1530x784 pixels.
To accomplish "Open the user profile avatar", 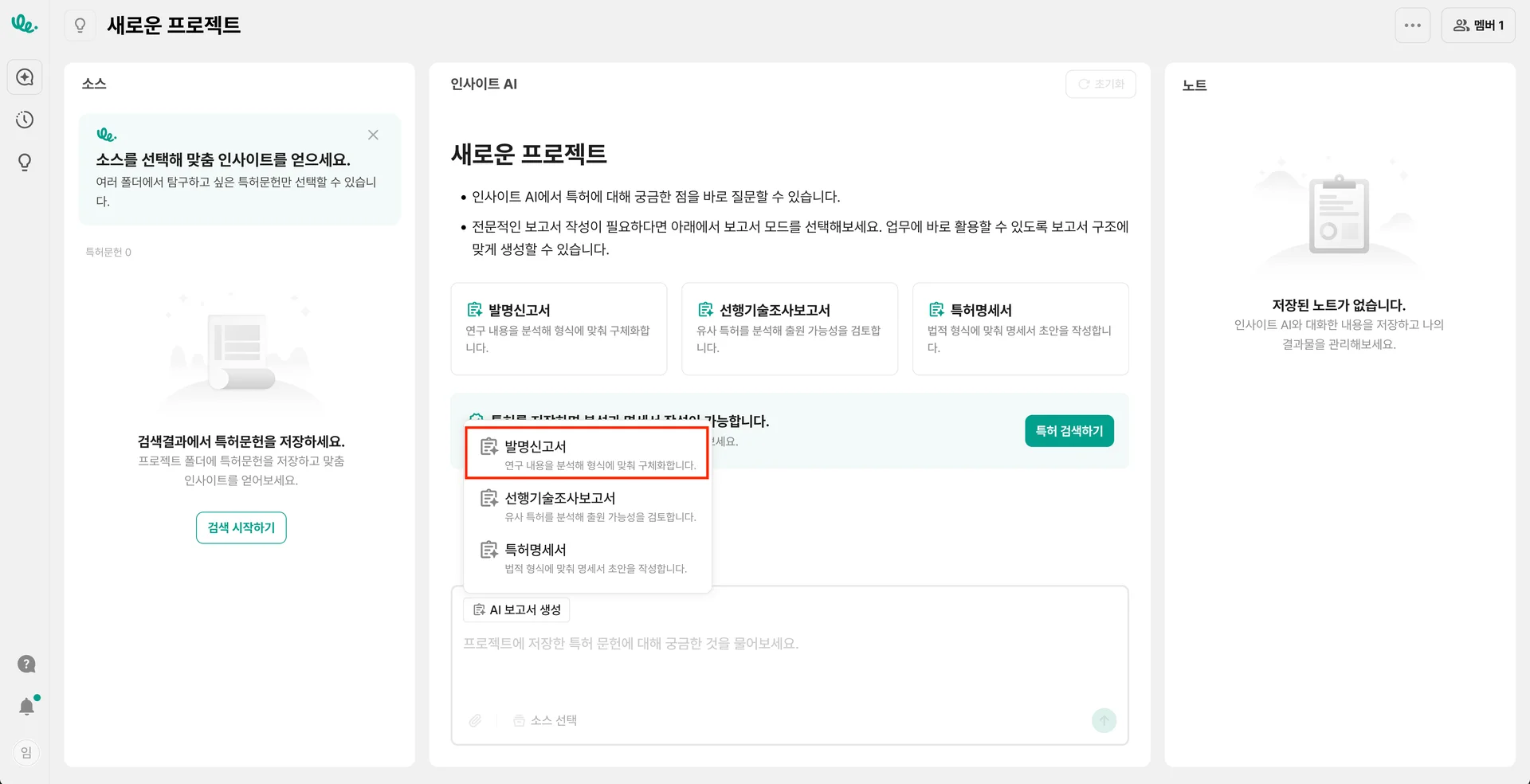I will (26, 752).
